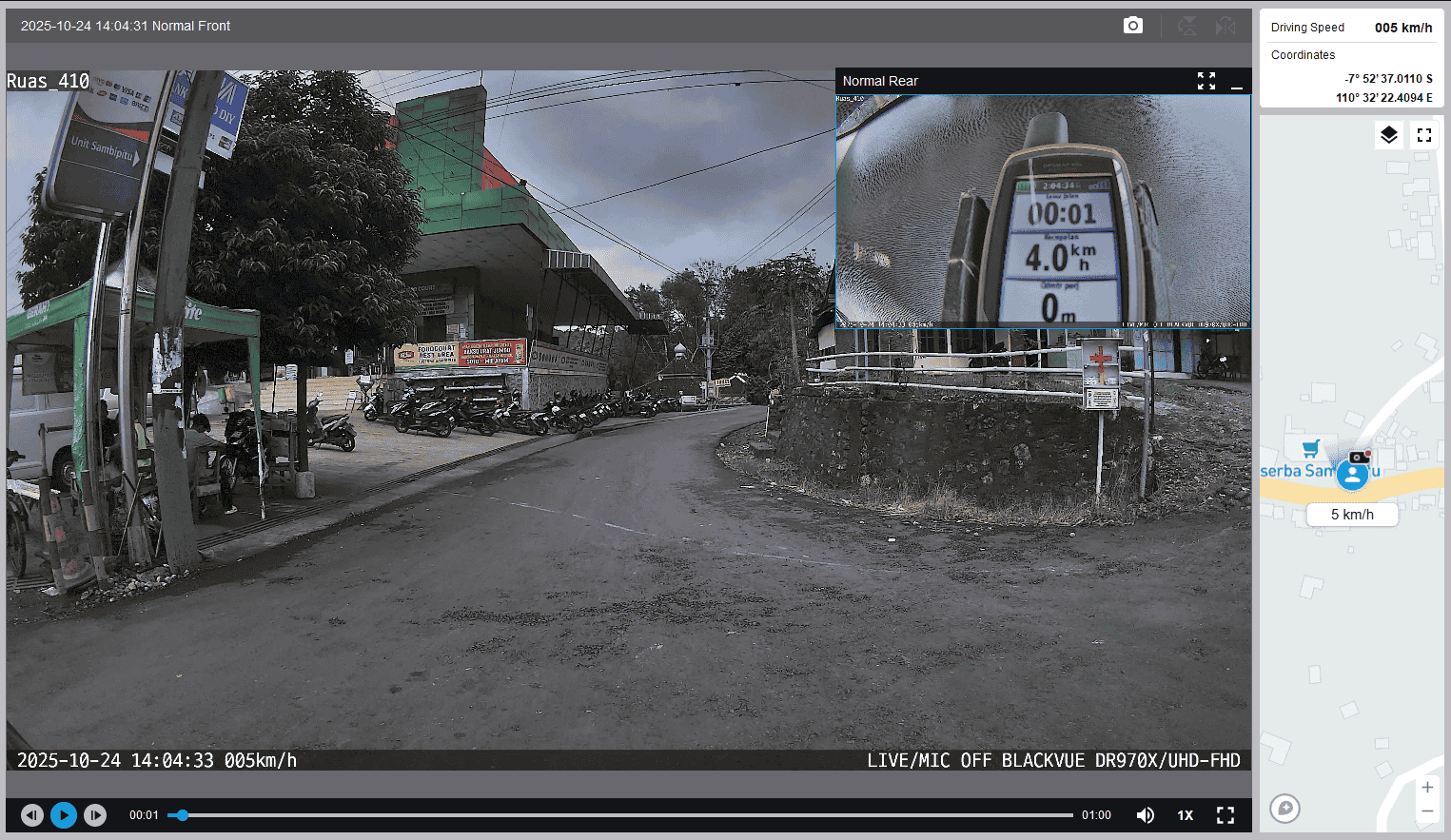Click the map logo button bottom-left
Viewport: 1451px width, 840px height.
[1284, 809]
